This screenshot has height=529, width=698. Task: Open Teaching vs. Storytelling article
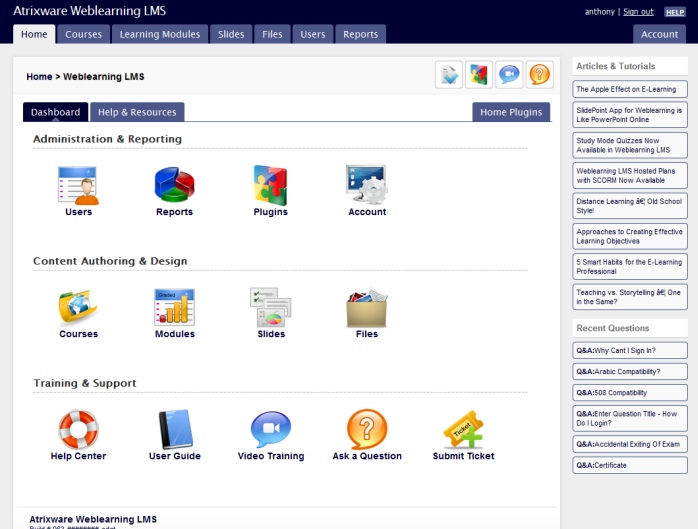pyautogui.click(x=630, y=297)
